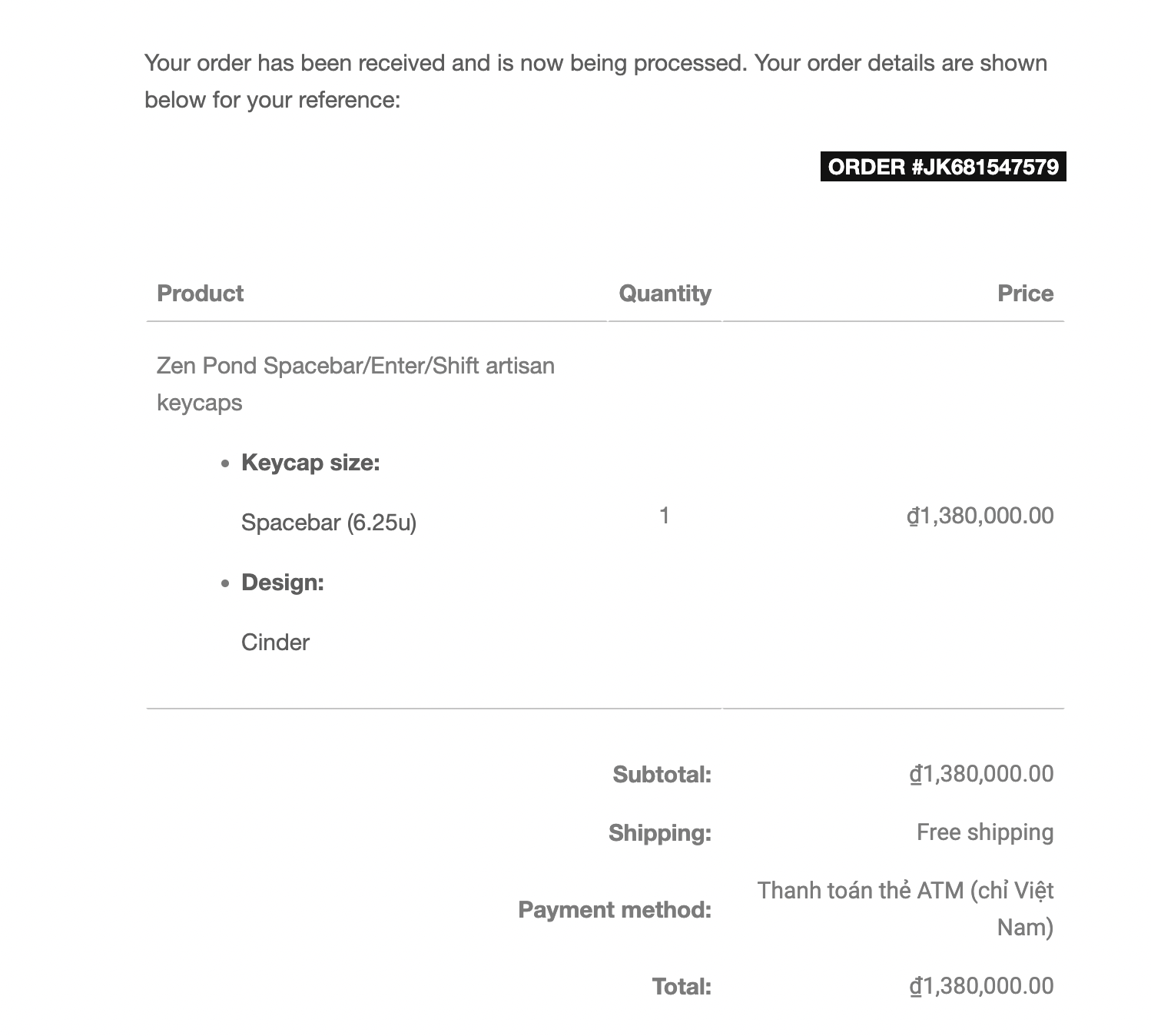Click the product row price amount

980,516
